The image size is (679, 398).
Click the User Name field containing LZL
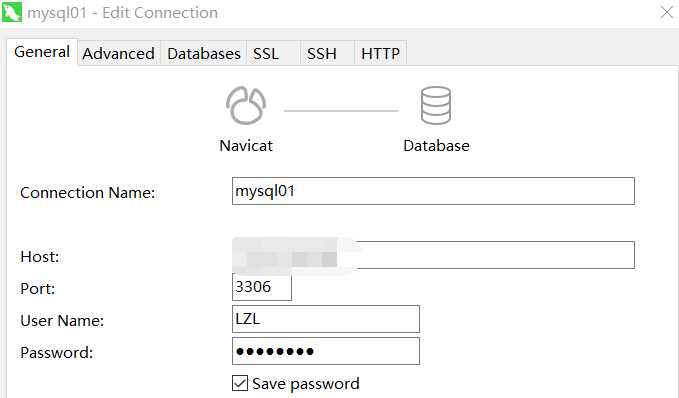point(326,319)
